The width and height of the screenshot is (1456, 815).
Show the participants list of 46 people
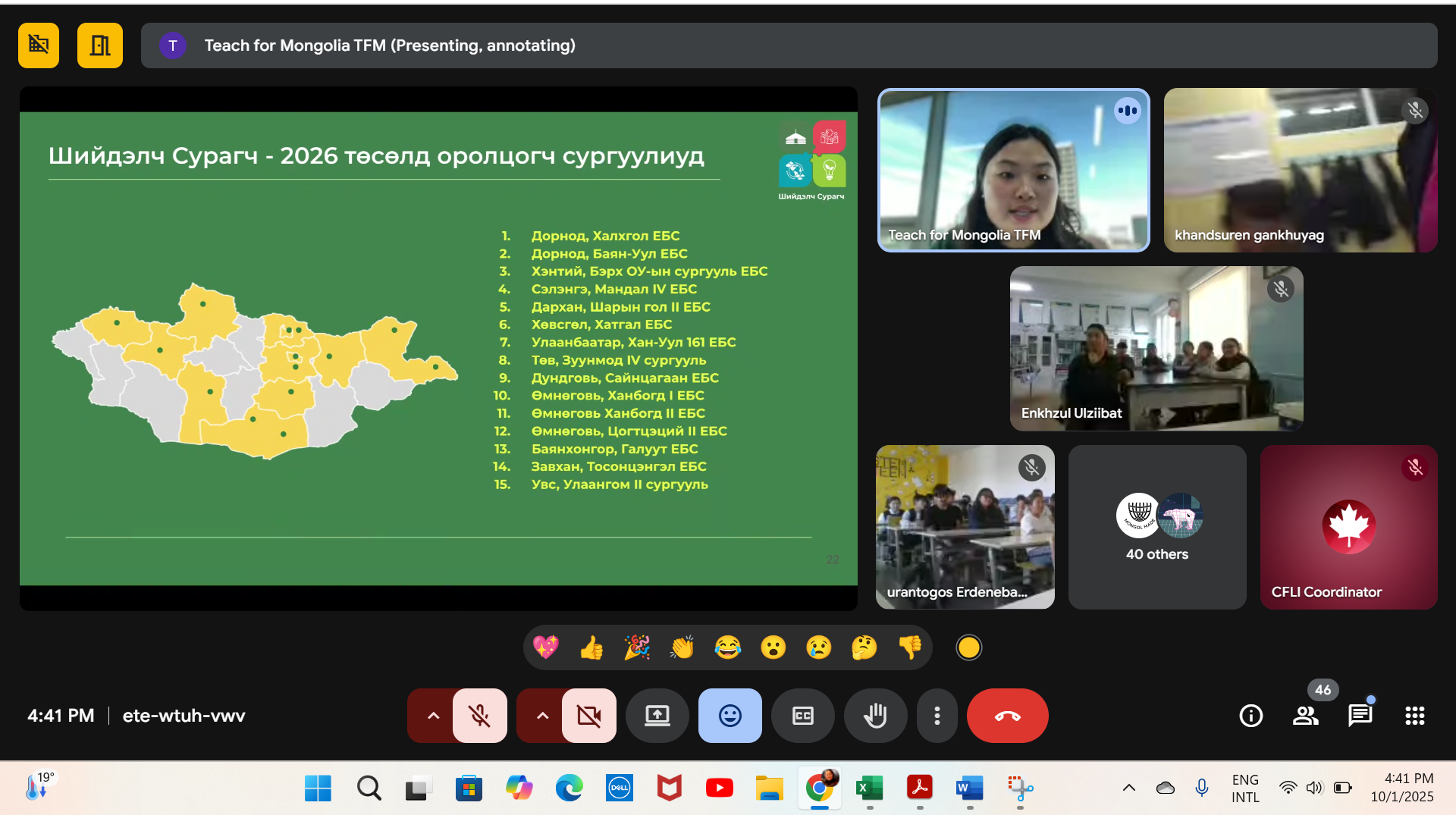1305,715
